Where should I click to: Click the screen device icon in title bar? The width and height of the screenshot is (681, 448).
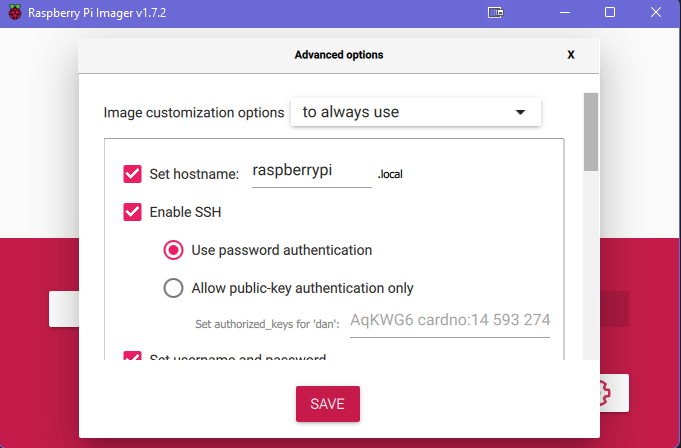(495, 13)
